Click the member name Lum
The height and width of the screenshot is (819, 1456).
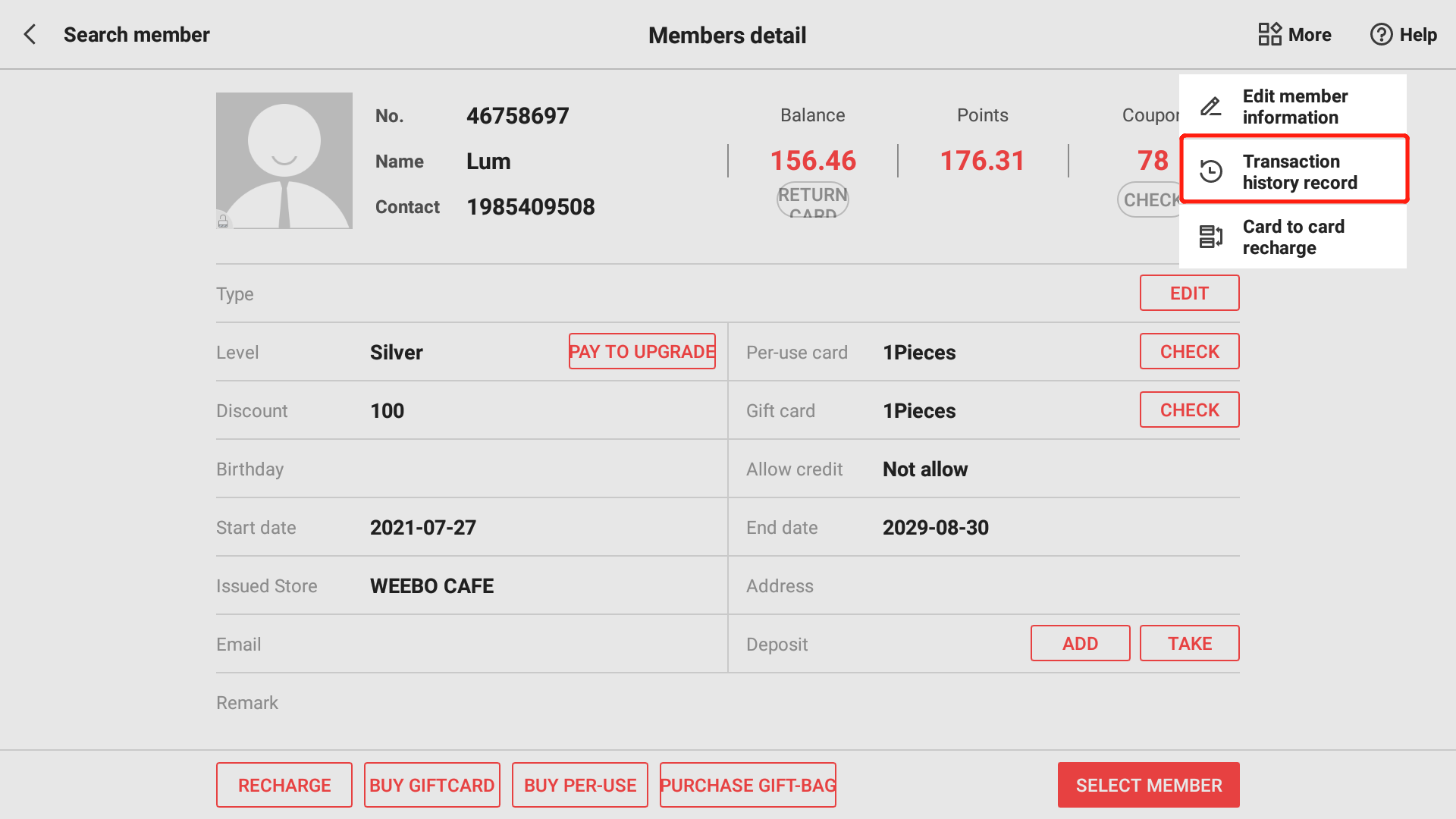[x=488, y=161]
